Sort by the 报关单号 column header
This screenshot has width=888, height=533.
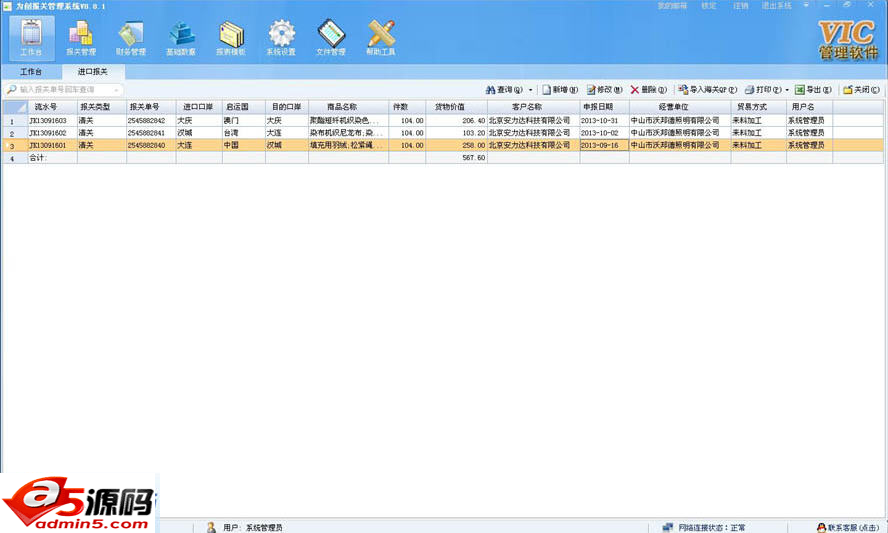151,107
